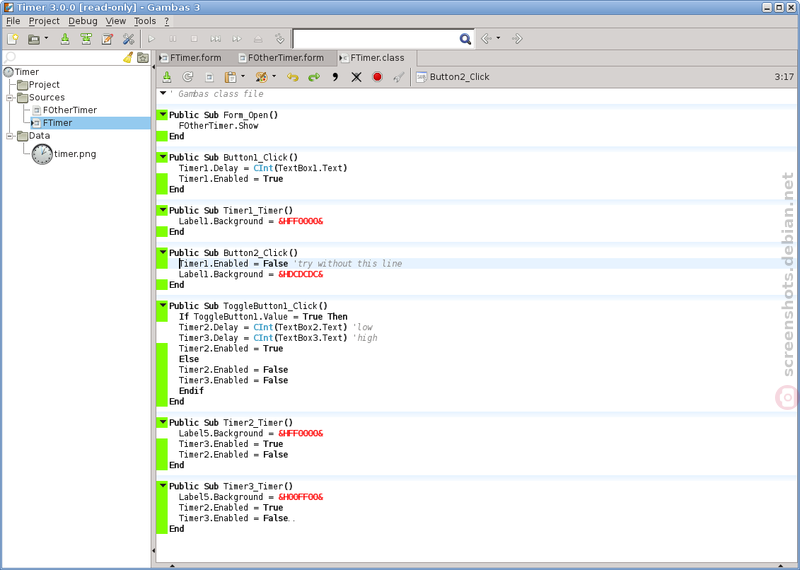Click the Undo yellow arrow icon
This screenshot has height=570, width=800.
292,77
